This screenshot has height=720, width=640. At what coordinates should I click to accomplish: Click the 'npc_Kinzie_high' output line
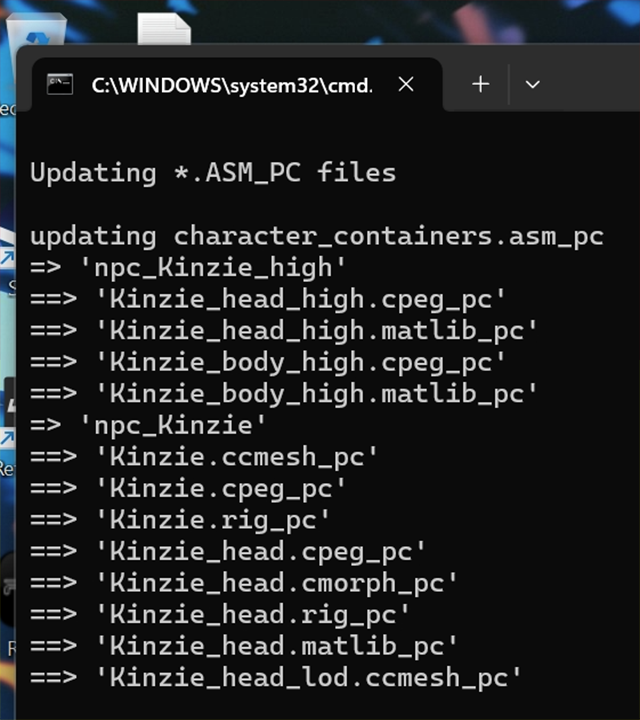pyautogui.click(x=188, y=268)
